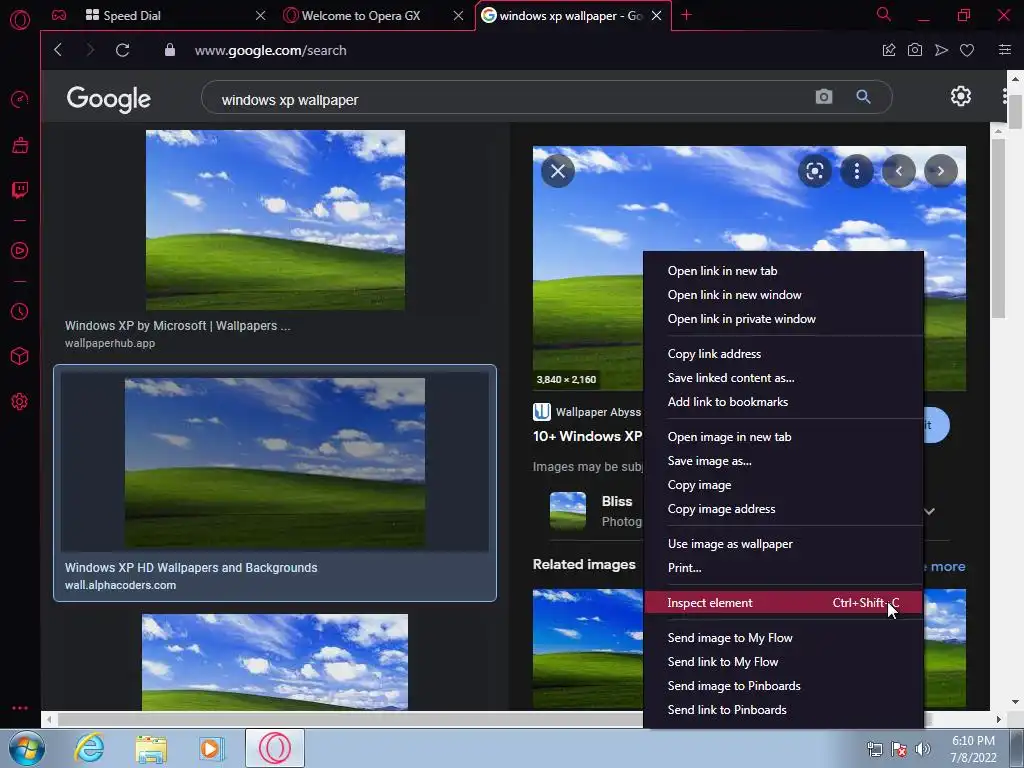Search tabs using magnifier in title bar

tap(884, 14)
